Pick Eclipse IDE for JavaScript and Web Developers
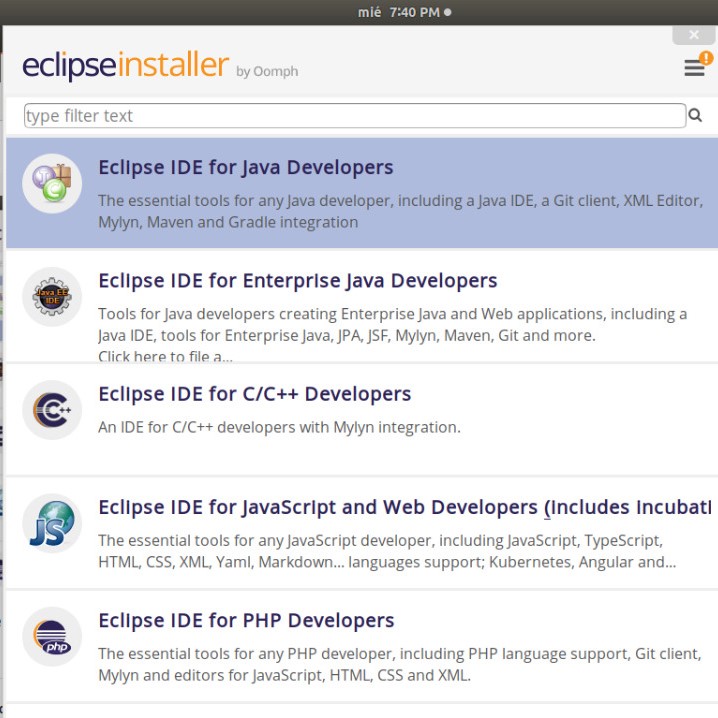 [400, 507]
